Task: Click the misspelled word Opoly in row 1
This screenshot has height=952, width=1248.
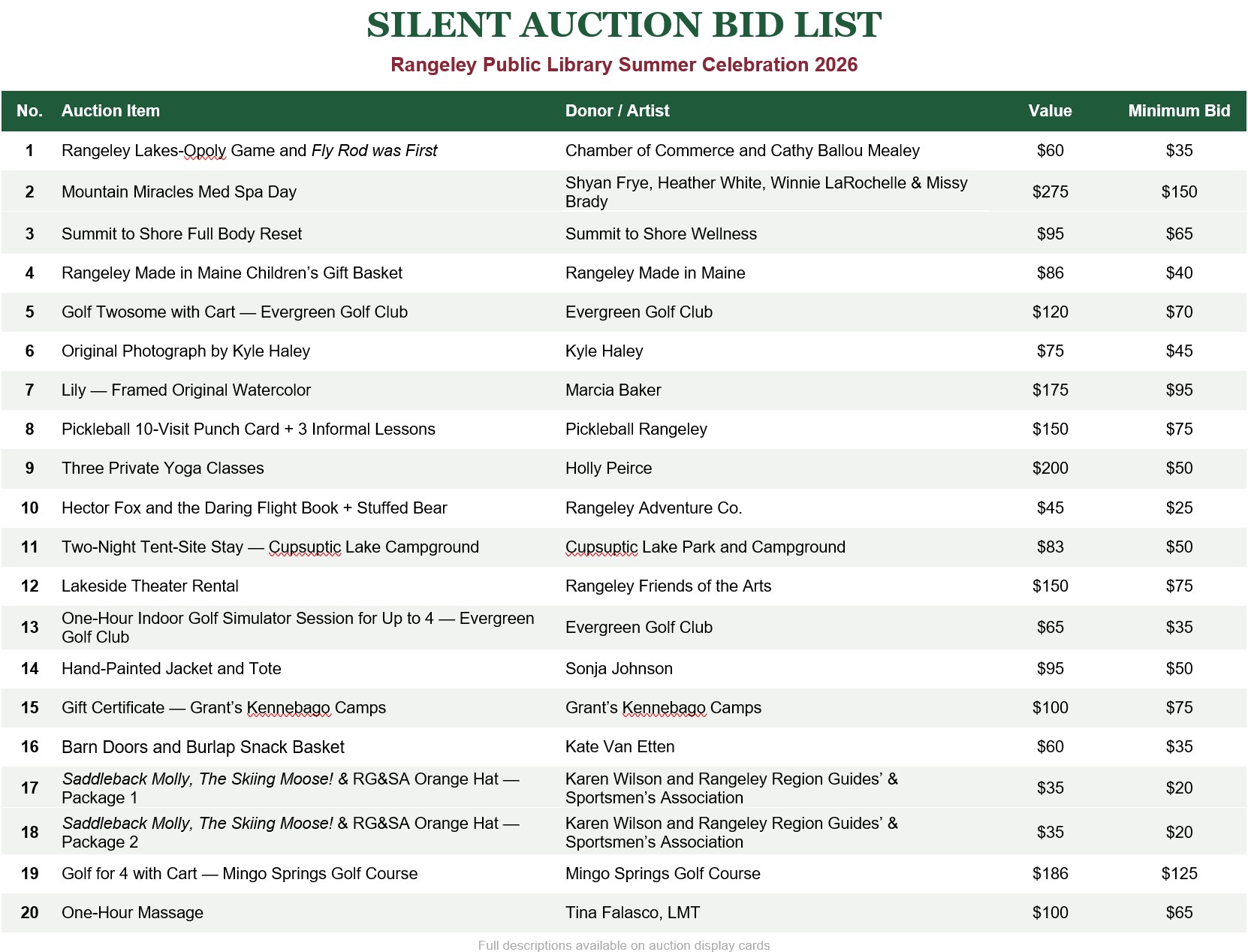Action: 205,151
